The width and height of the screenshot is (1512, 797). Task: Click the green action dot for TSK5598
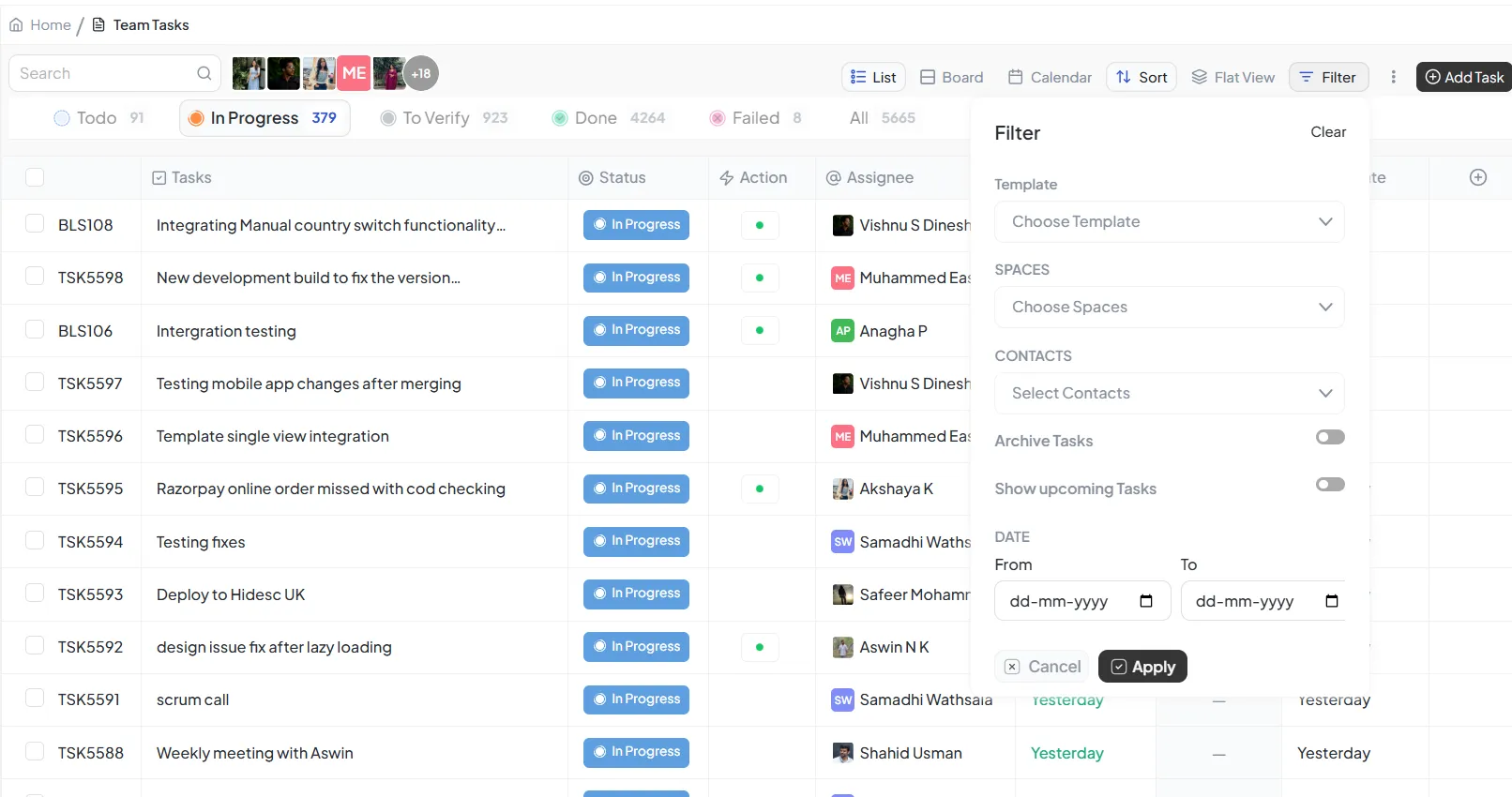click(760, 278)
